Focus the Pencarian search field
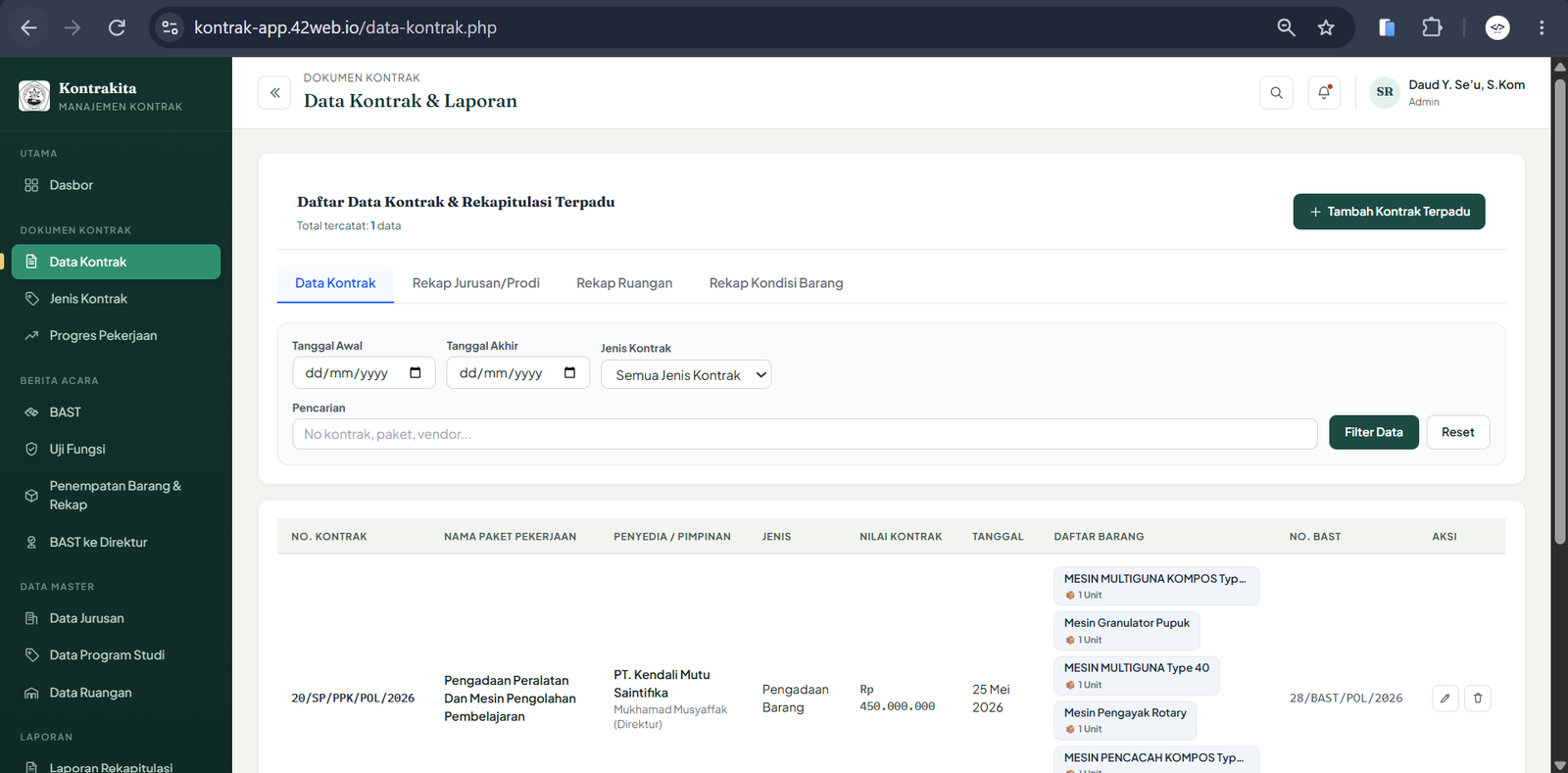This screenshot has height=773, width=1568. pyautogui.click(x=805, y=434)
